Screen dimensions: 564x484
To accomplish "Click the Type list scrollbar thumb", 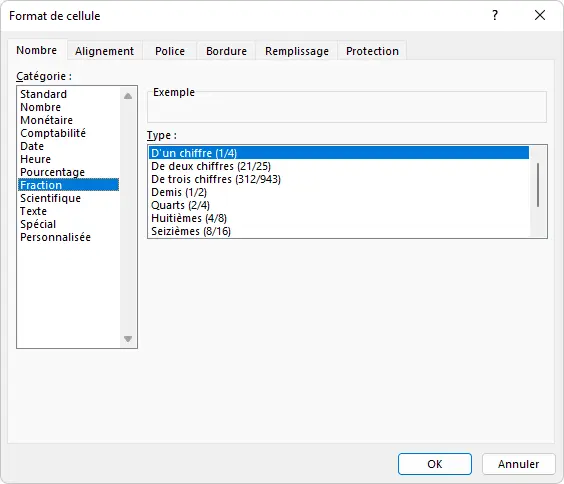I will coord(538,185).
